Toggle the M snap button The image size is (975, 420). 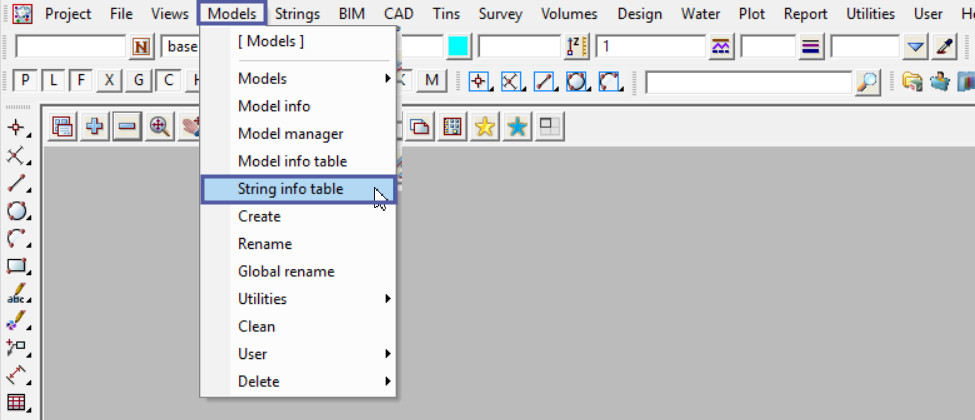432,81
